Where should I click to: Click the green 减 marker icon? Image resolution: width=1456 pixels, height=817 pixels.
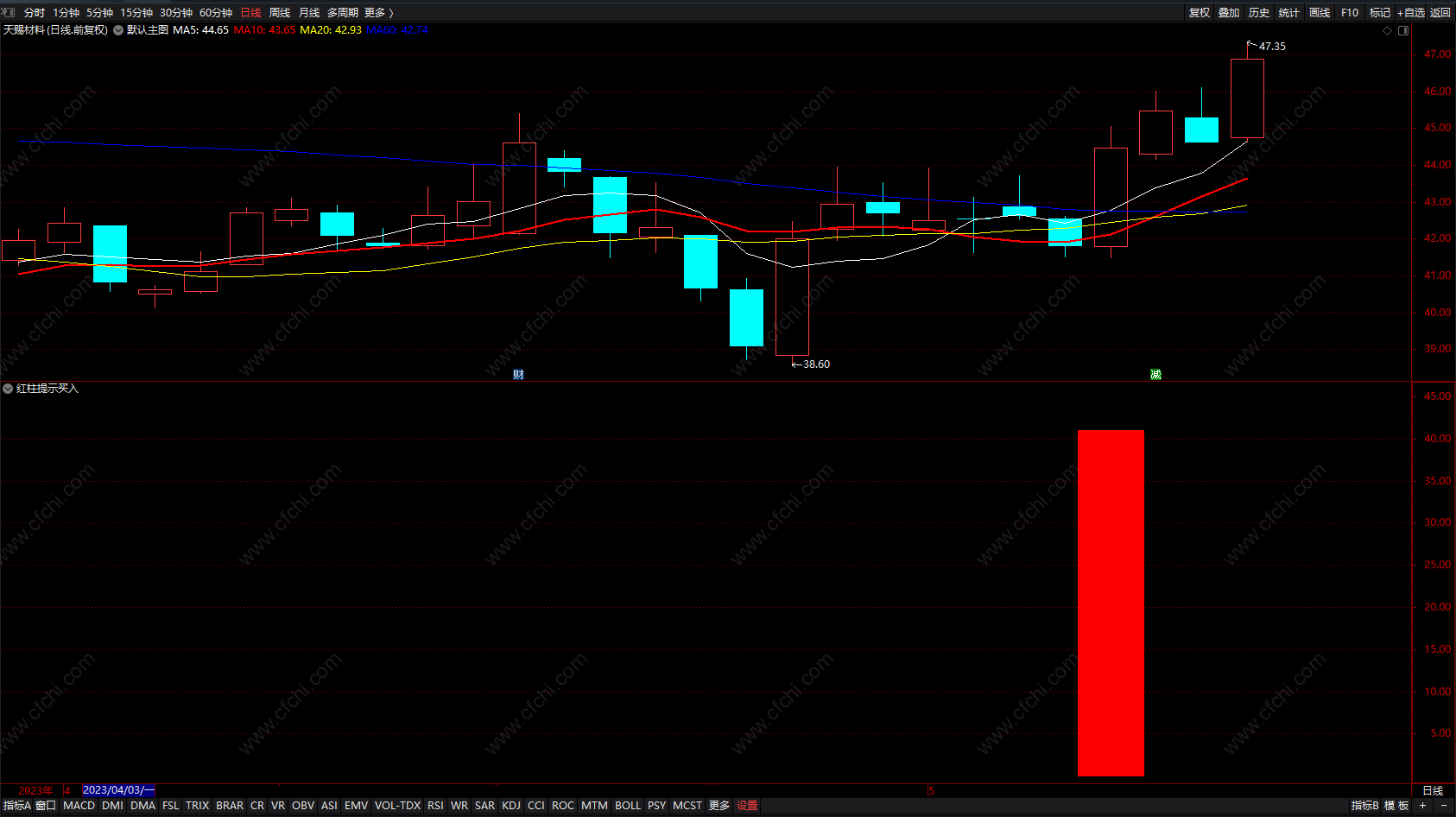pos(1155,374)
